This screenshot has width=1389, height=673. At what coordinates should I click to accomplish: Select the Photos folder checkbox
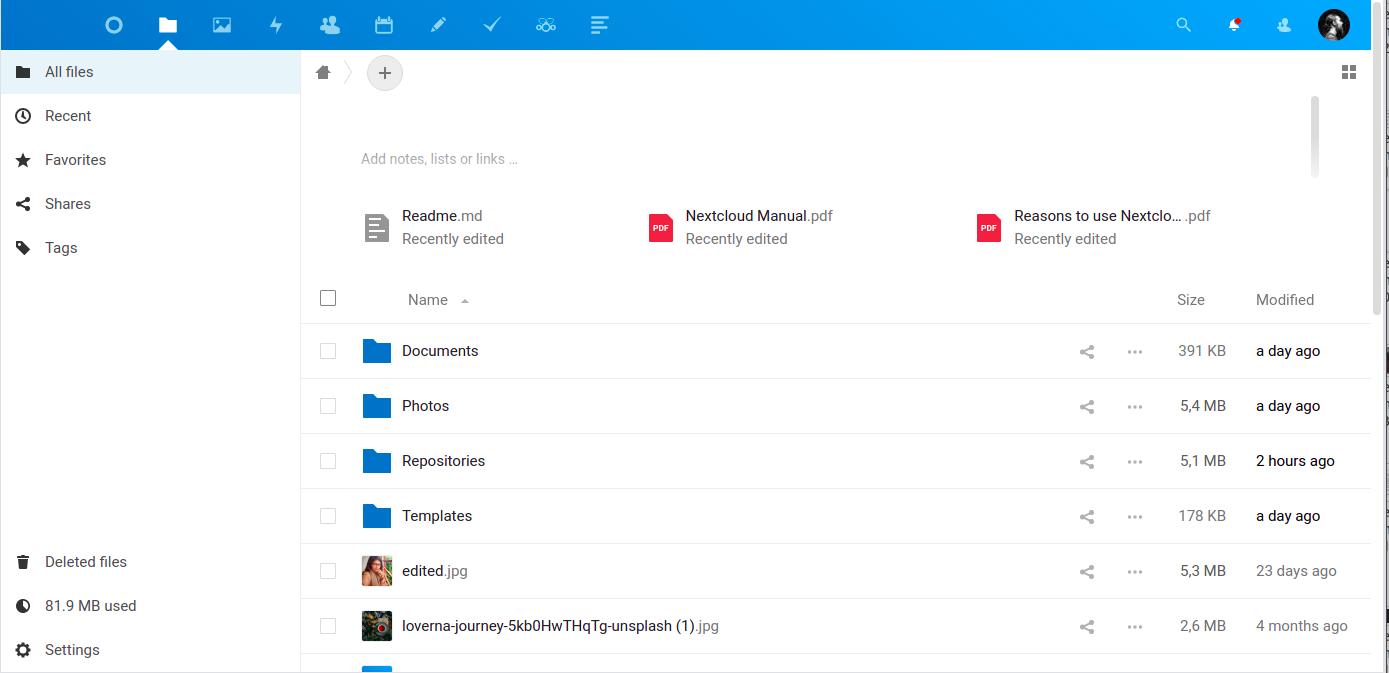click(x=328, y=406)
